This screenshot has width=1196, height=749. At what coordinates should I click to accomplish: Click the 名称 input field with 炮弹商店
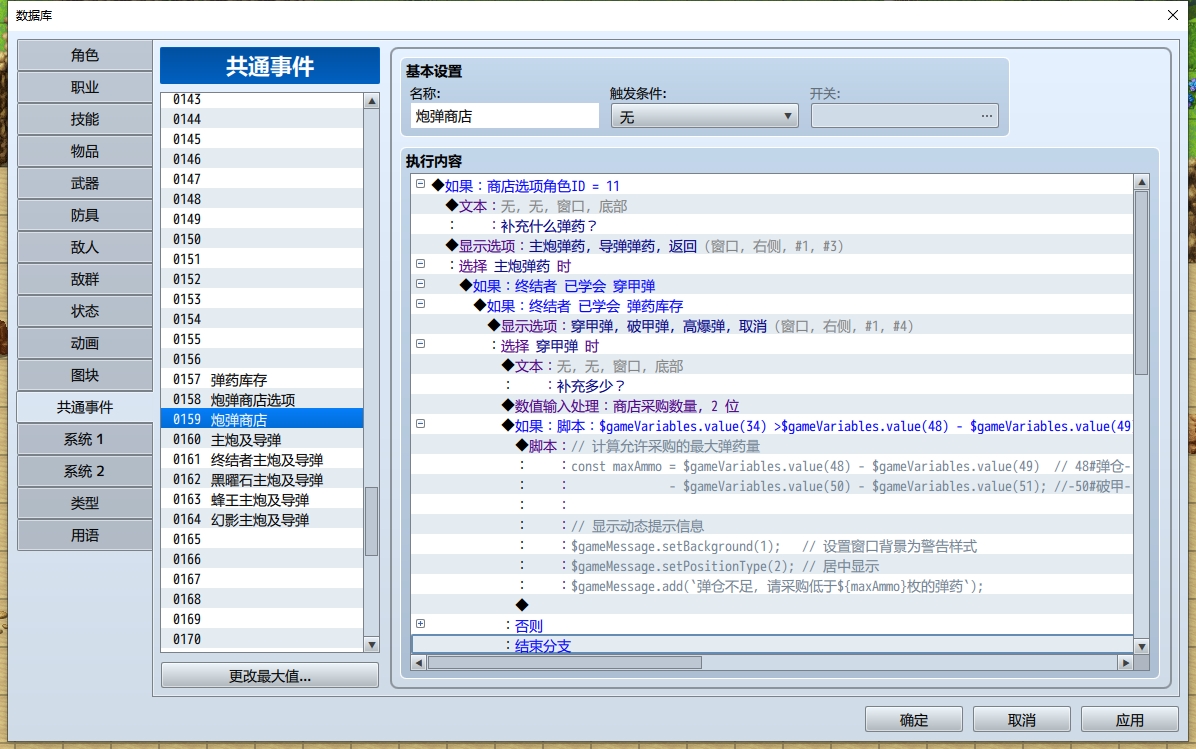[x=504, y=117]
